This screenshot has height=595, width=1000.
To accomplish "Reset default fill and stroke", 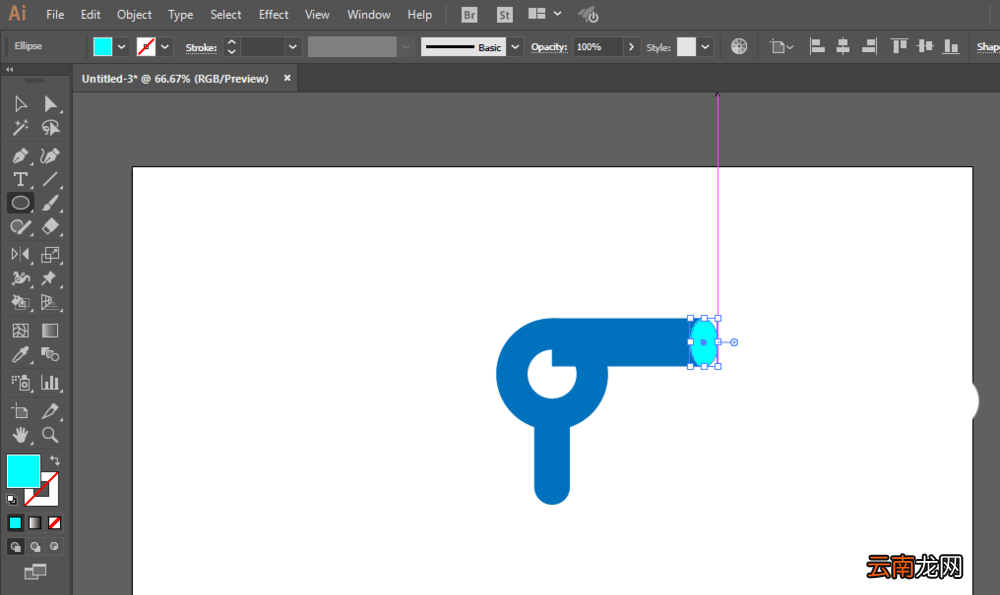I will pyautogui.click(x=11, y=499).
